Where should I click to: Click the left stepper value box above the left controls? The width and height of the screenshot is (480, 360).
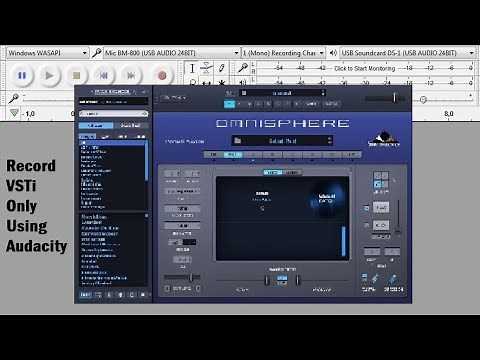point(173,174)
